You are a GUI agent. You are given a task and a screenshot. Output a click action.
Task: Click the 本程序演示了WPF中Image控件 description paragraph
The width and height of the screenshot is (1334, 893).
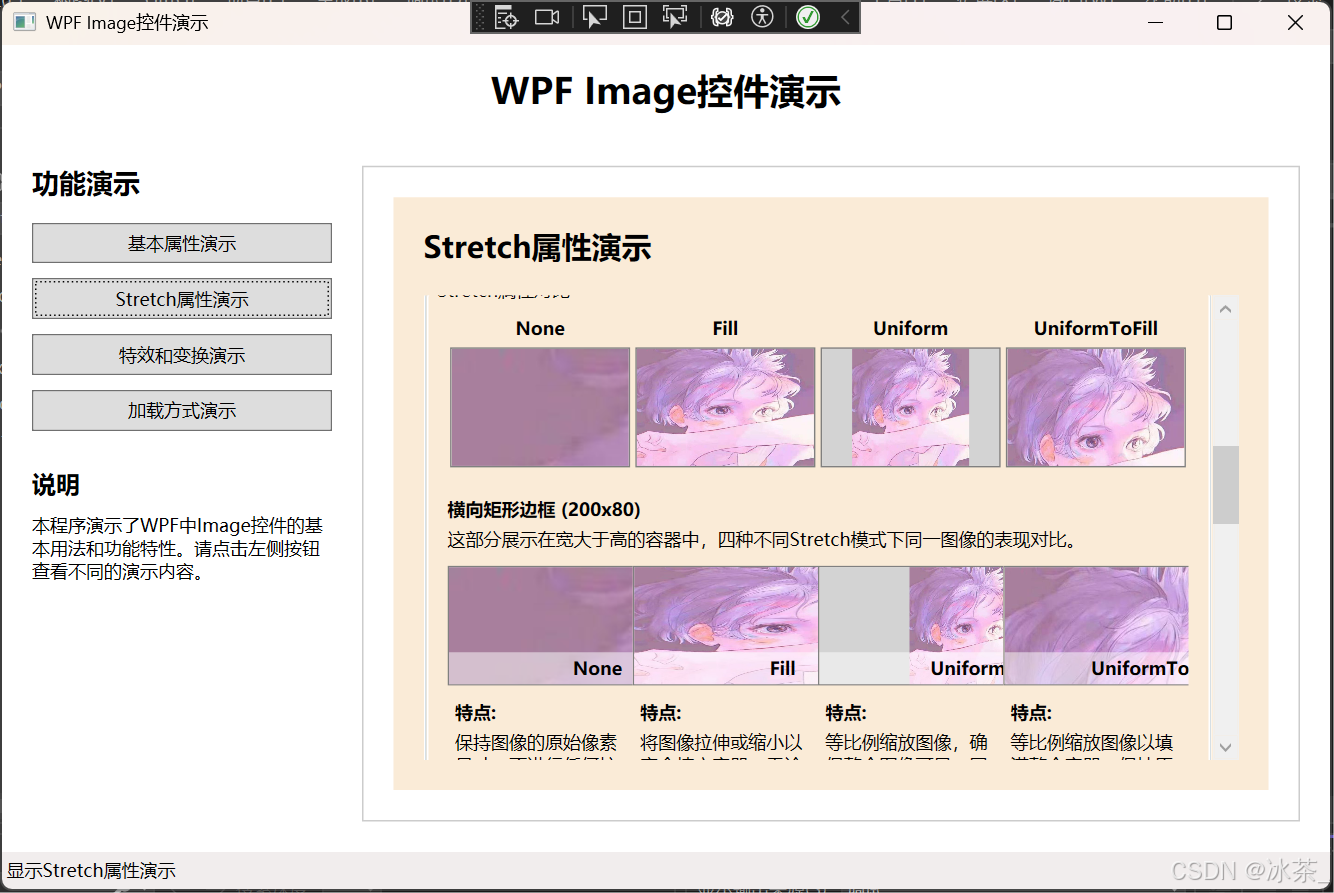[178, 549]
